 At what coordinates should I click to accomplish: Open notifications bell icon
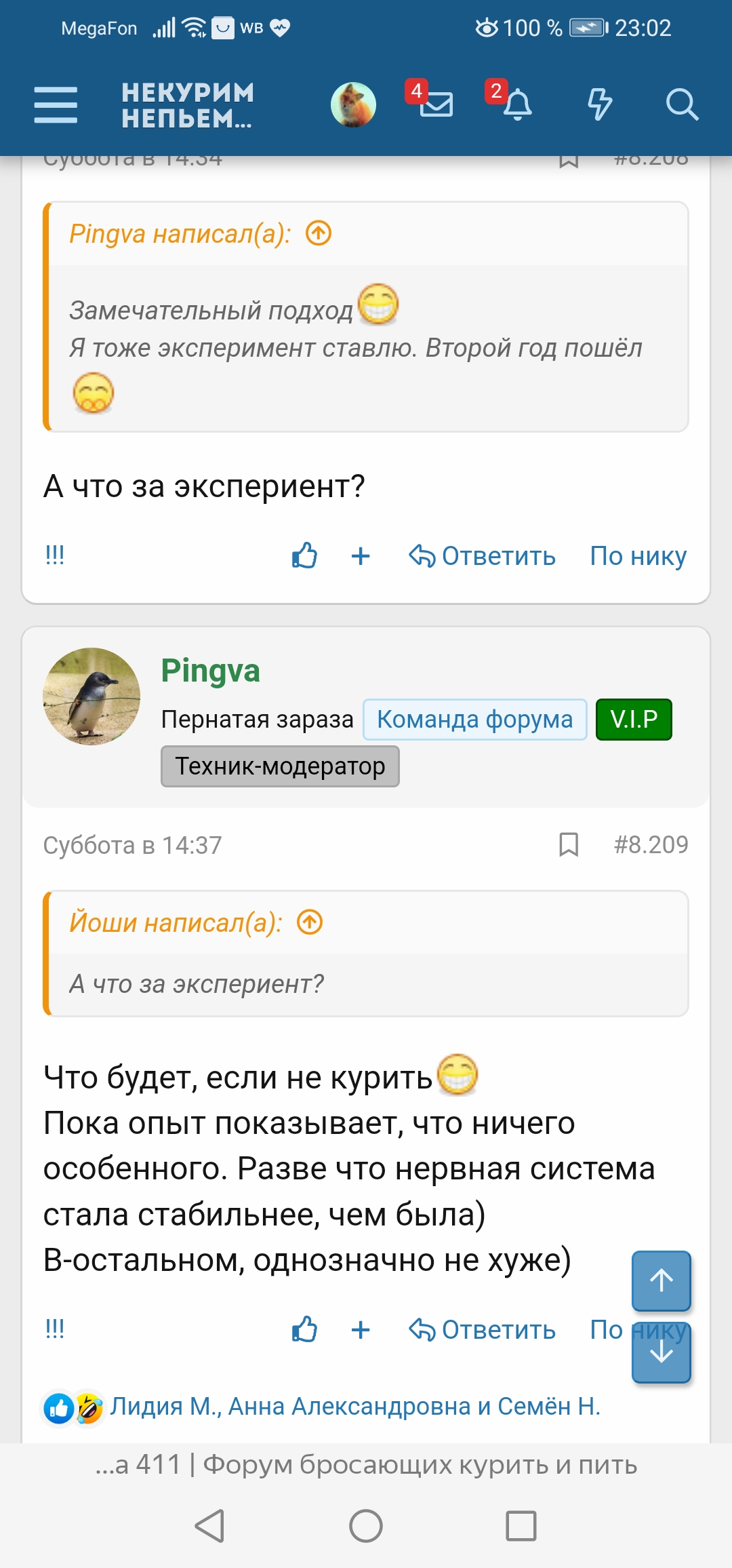tap(517, 105)
